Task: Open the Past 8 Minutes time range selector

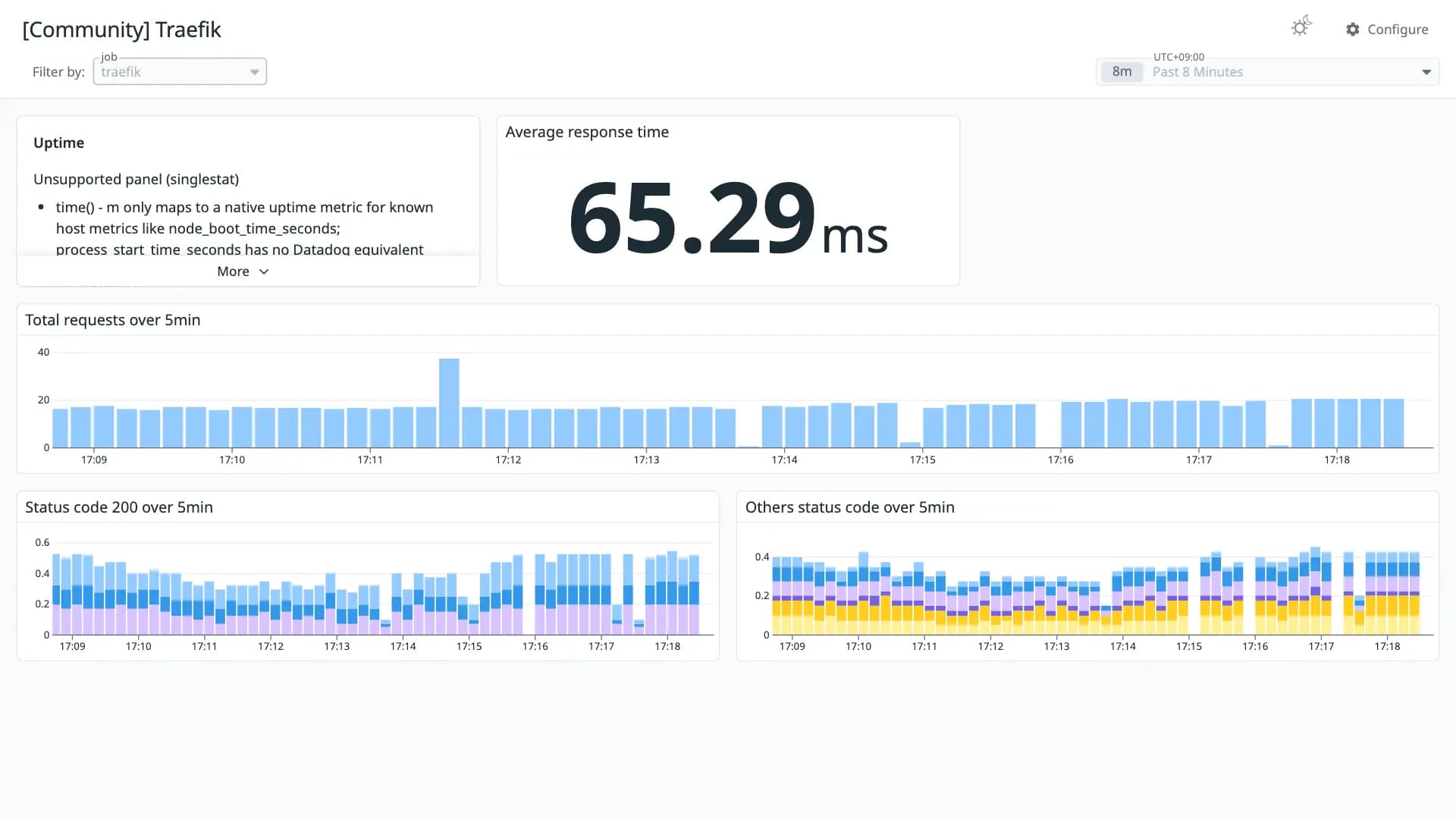Action: [1267, 72]
